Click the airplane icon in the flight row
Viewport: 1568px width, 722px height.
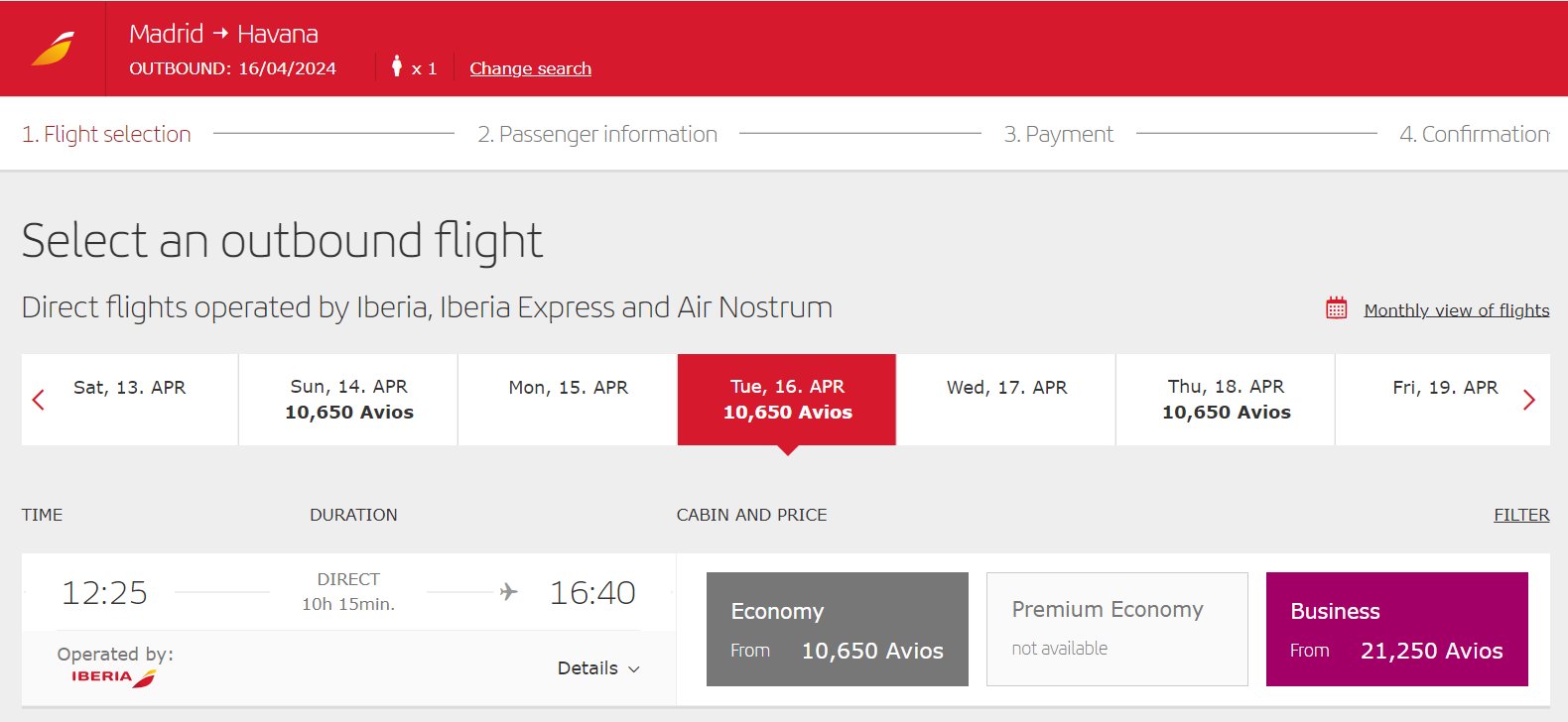[508, 592]
